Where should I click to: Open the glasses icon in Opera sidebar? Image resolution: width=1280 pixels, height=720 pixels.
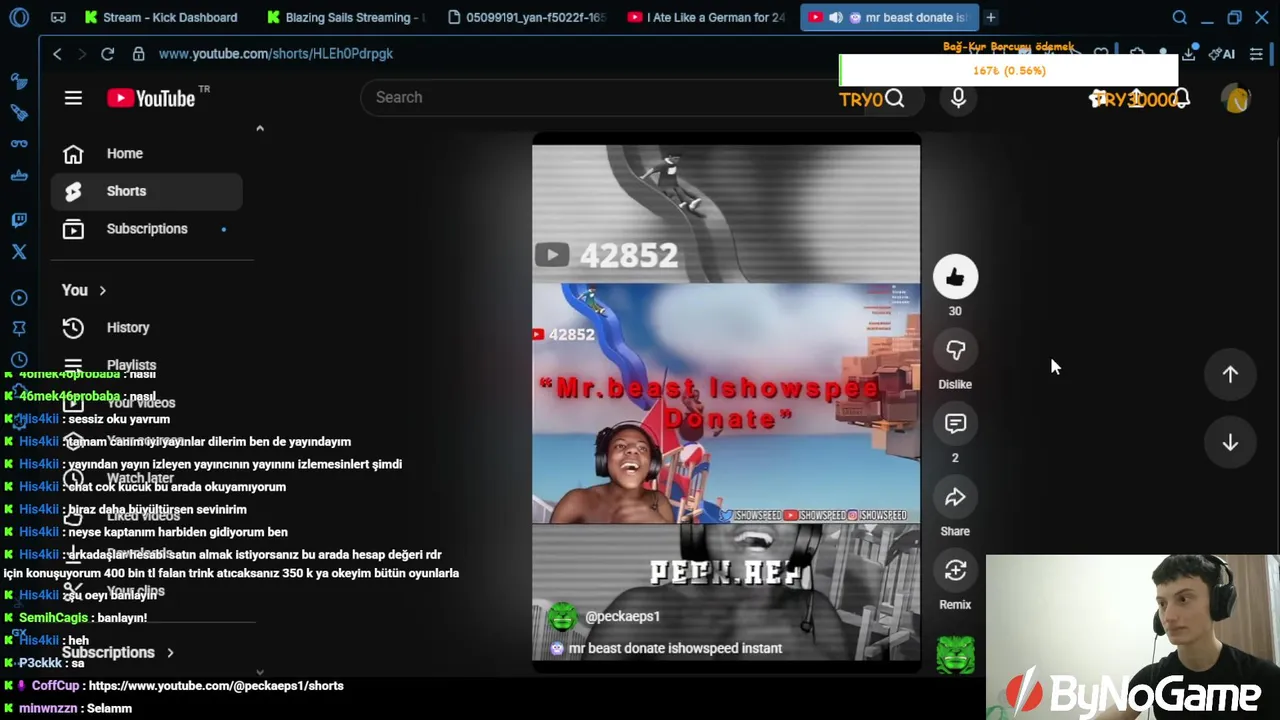[x=19, y=143]
